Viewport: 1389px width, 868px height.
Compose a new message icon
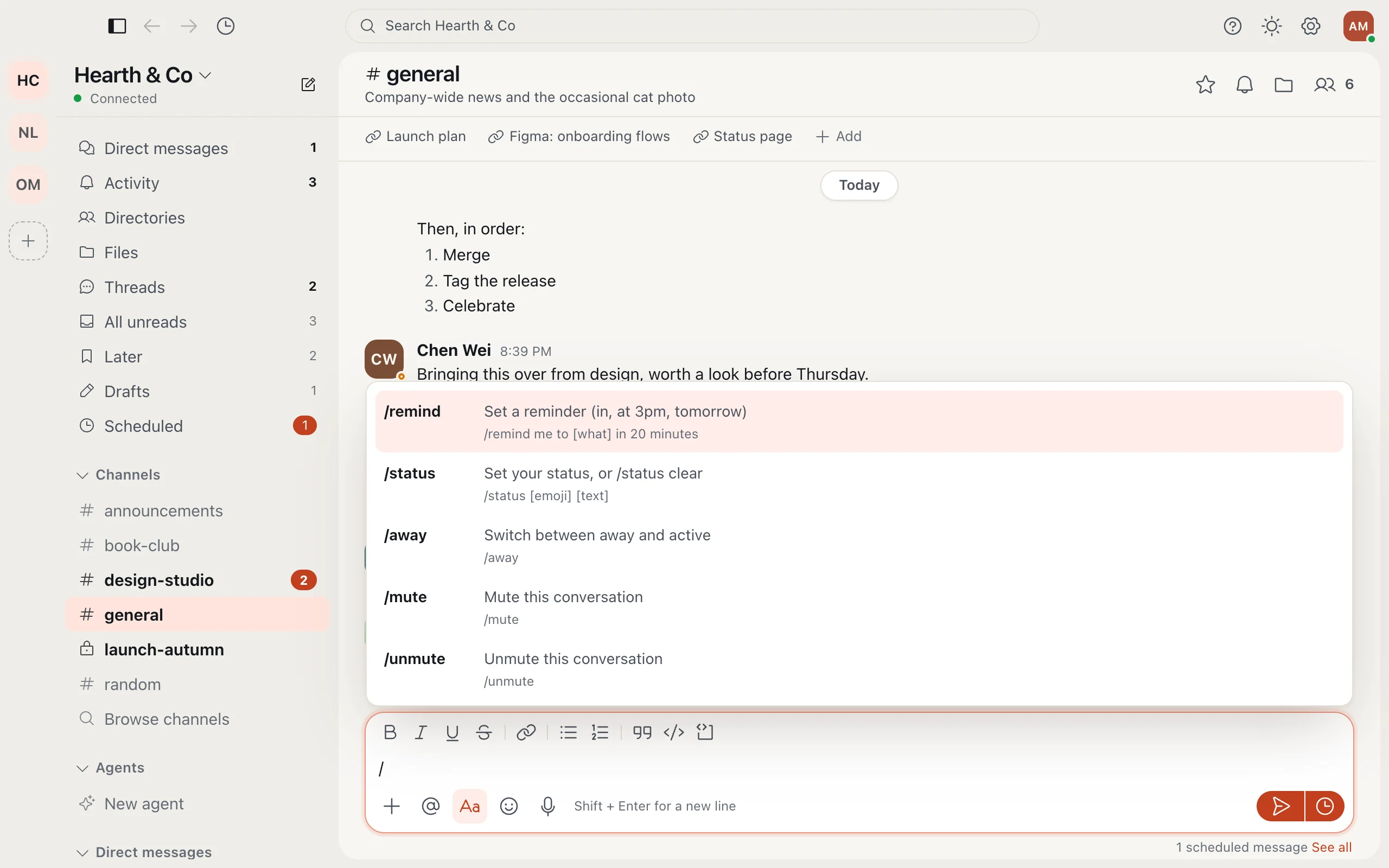click(308, 85)
